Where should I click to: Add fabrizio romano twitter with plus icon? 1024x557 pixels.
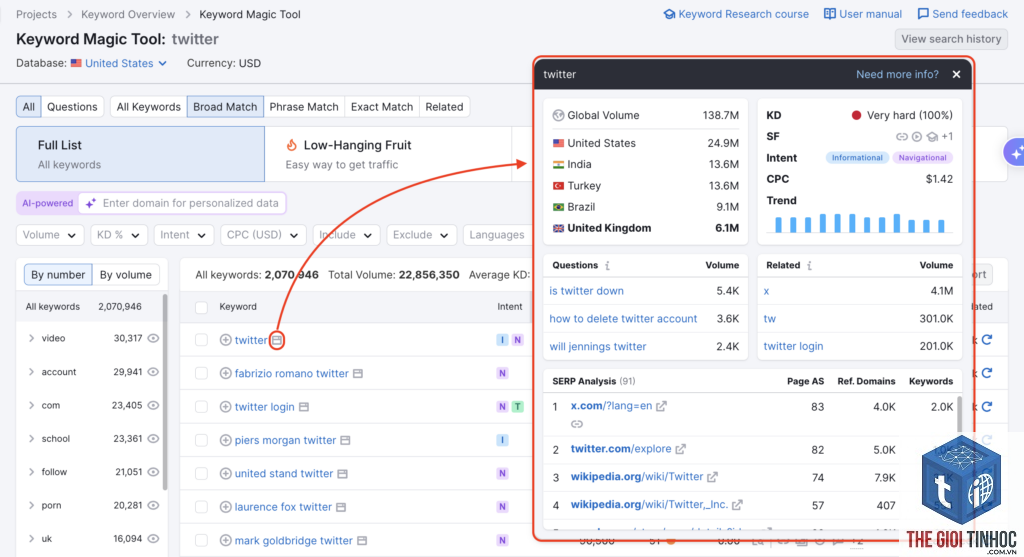click(x=225, y=374)
